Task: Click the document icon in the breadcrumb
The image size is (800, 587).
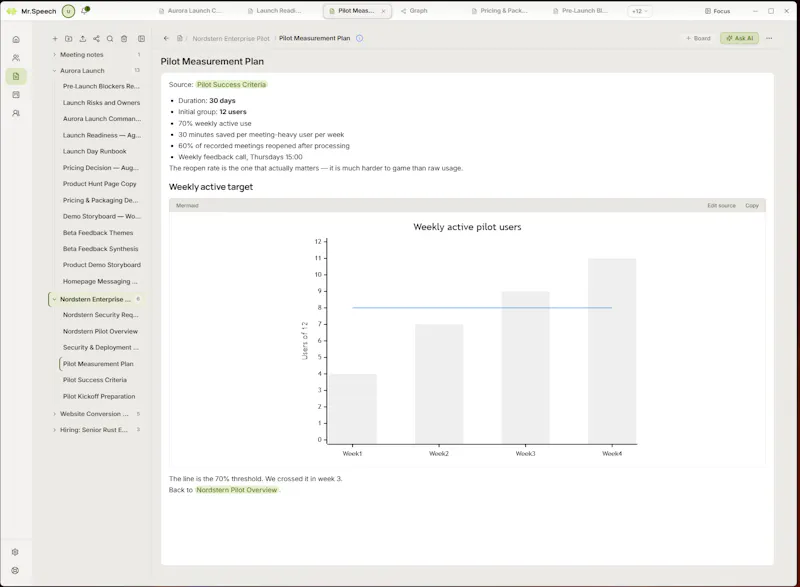Action: (180, 38)
